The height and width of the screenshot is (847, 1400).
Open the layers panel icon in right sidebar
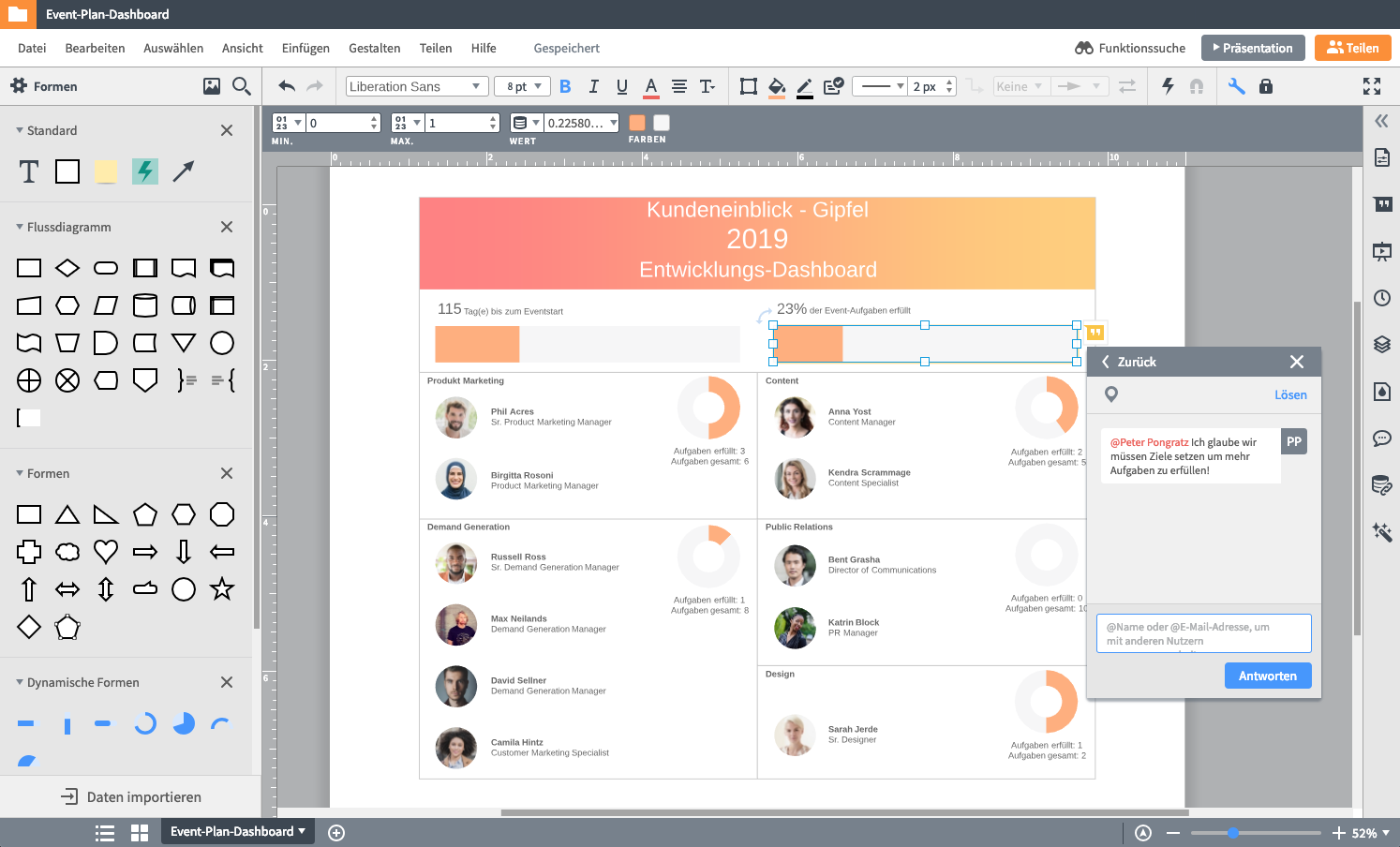[x=1381, y=344]
